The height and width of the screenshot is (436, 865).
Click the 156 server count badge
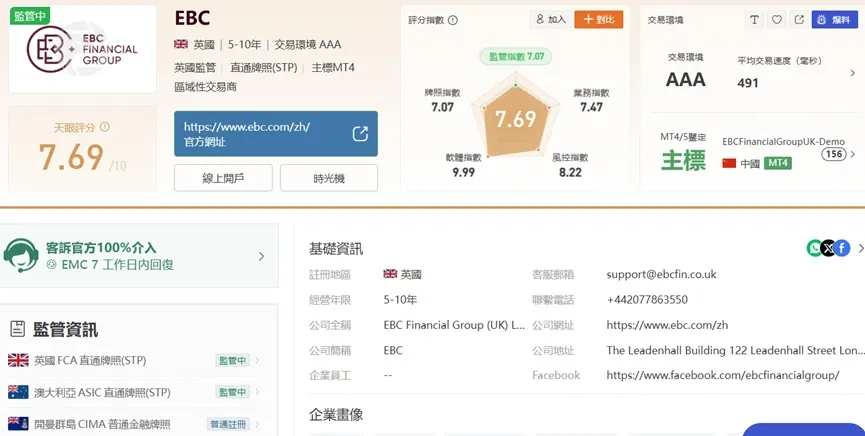[834, 154]
